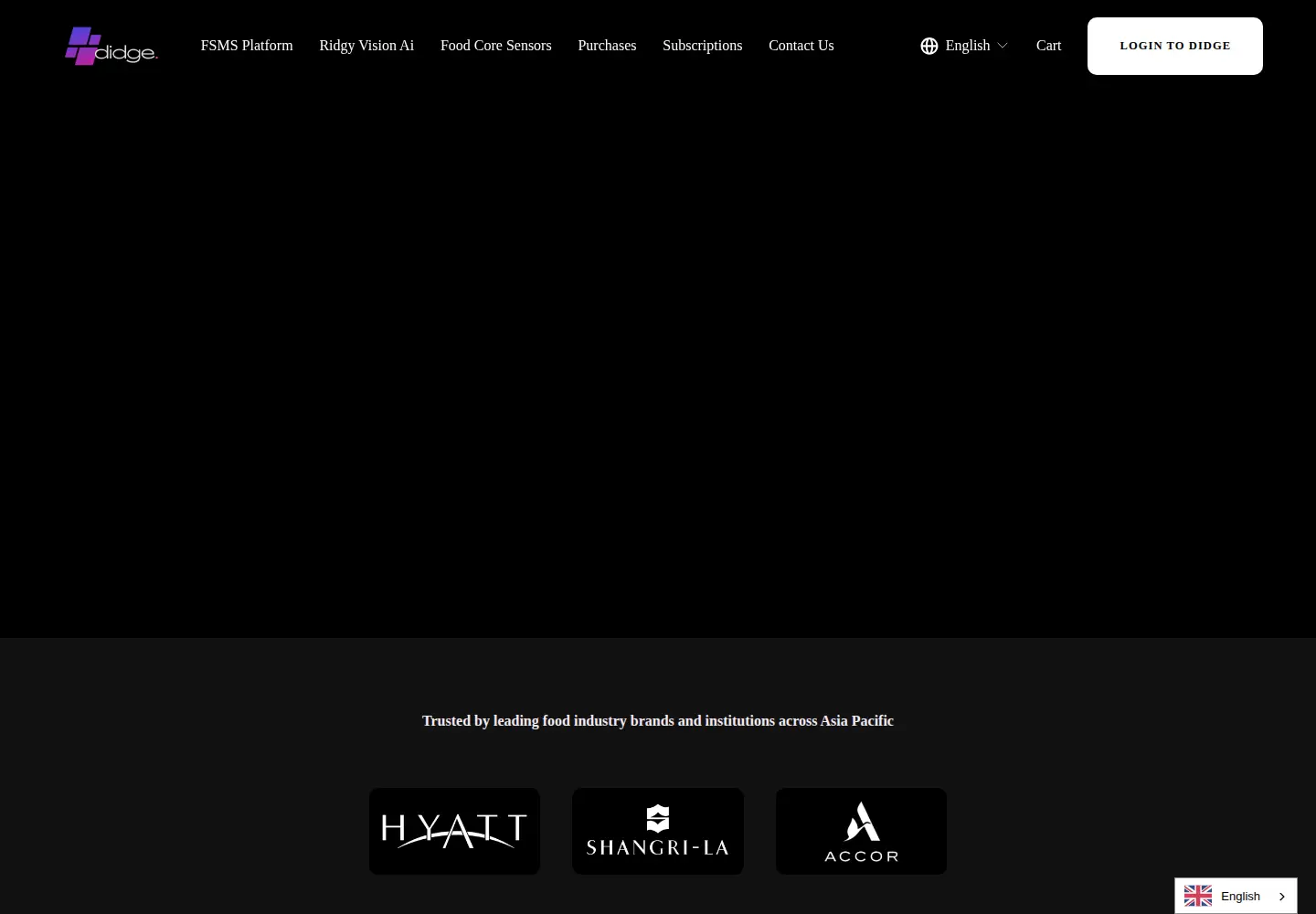Open the bottom-right English language switcher
The width and height of the screenshot is (1316, 914).
(1236, 896)
